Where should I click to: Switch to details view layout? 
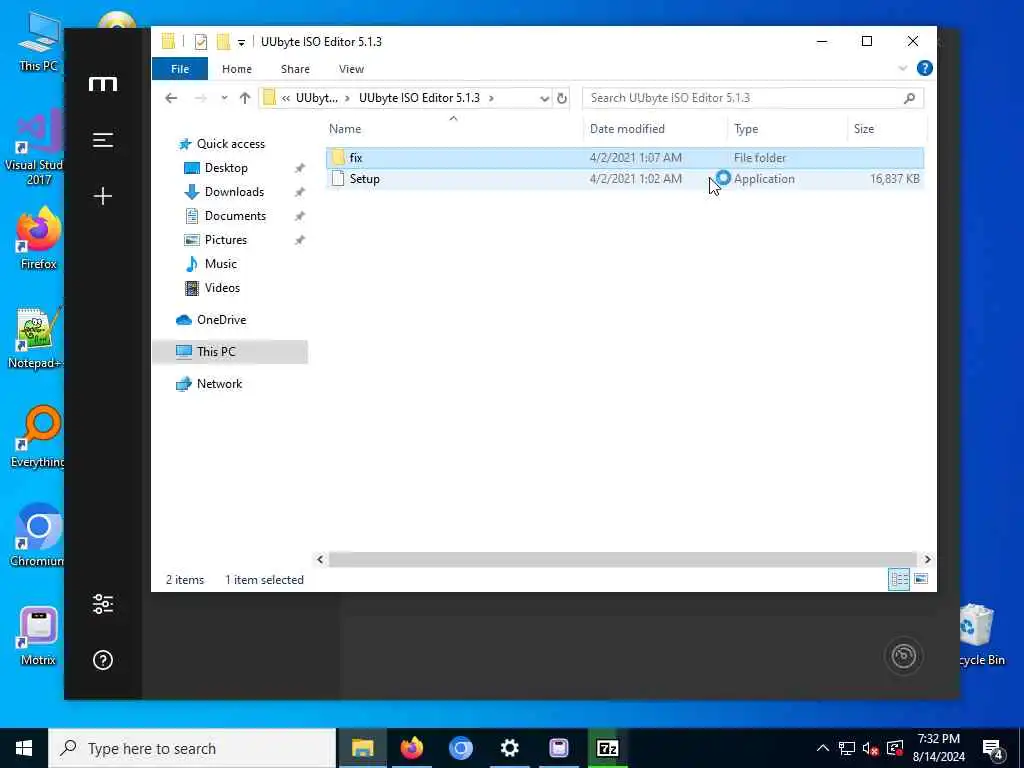[899, 579]
